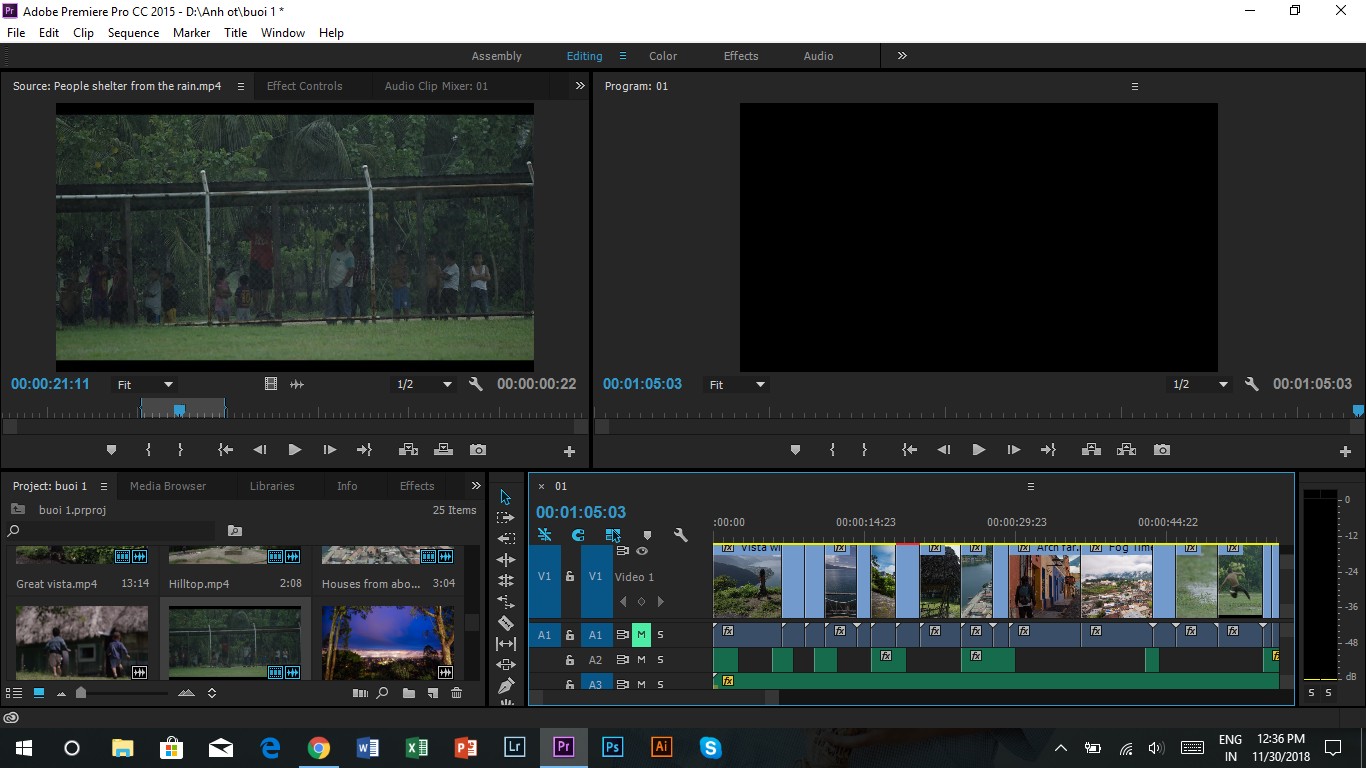Image resolution: width=1366 pixels, height=768 pixels.
Task: Choose the Slide tool
Action: 505,665
